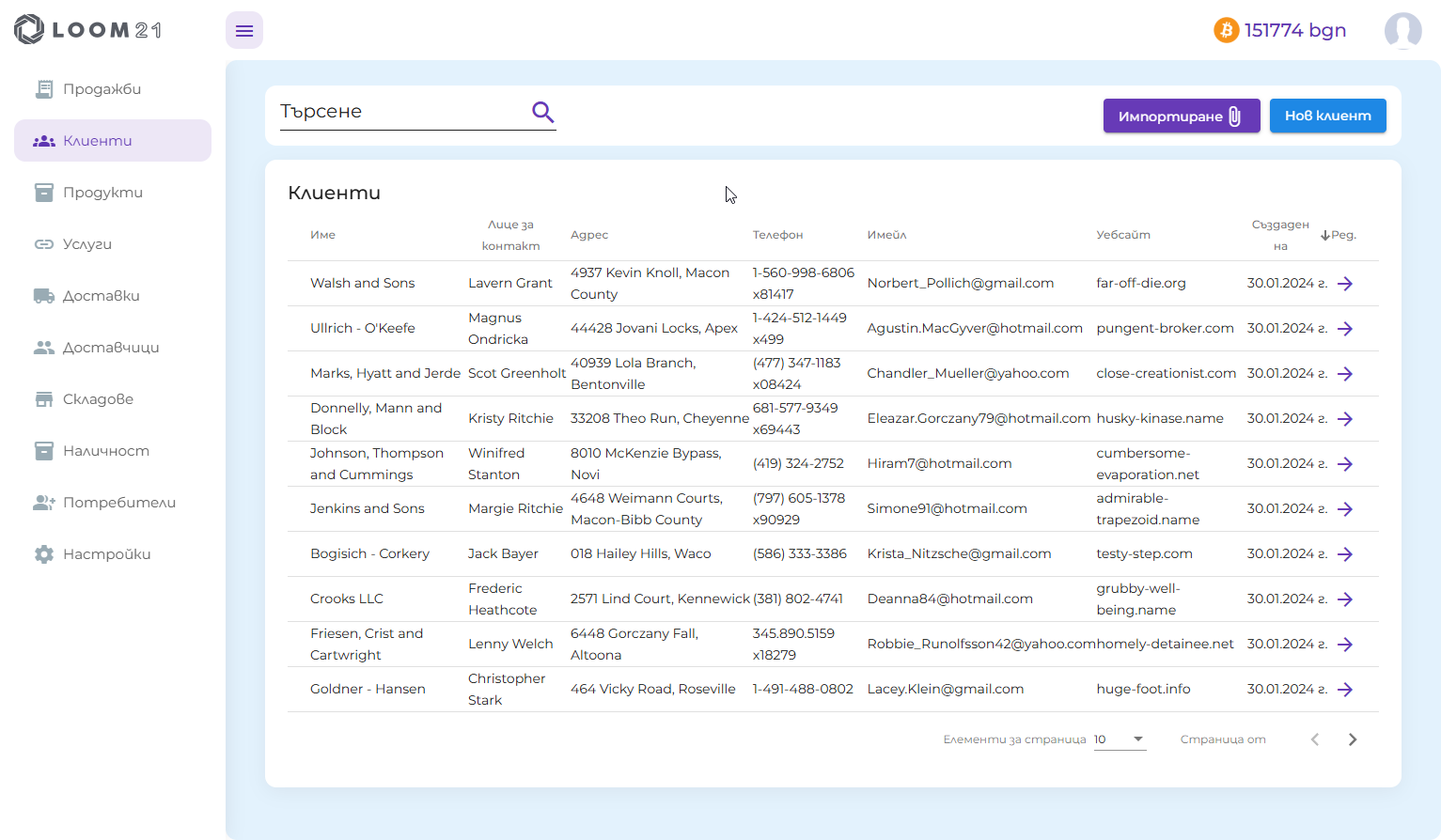Click address 33208 Theo Run, Cheyenne
This screenshot has height=840, width=1441.
(660, 419)
